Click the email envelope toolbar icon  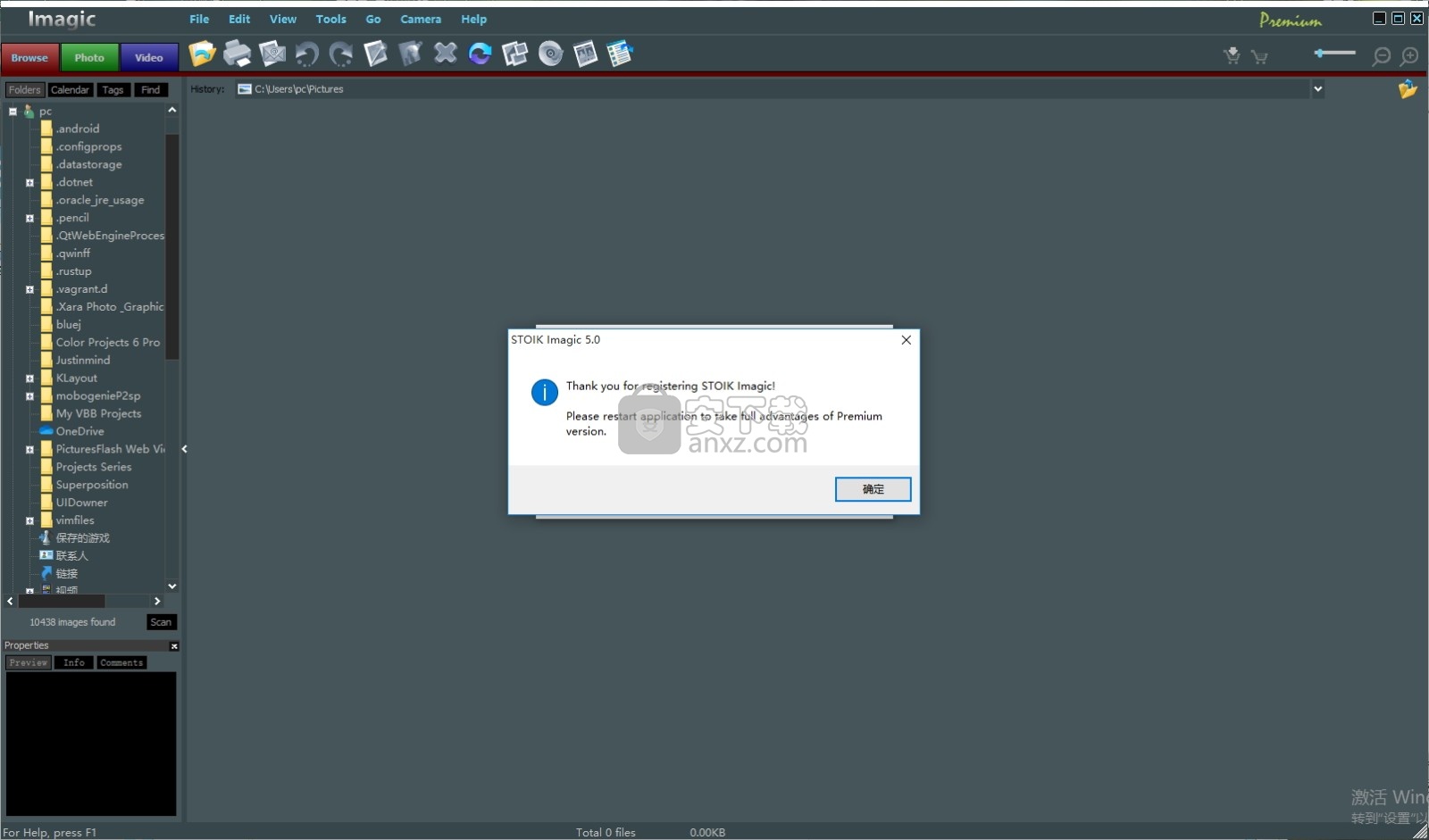(x=272, y=54)
